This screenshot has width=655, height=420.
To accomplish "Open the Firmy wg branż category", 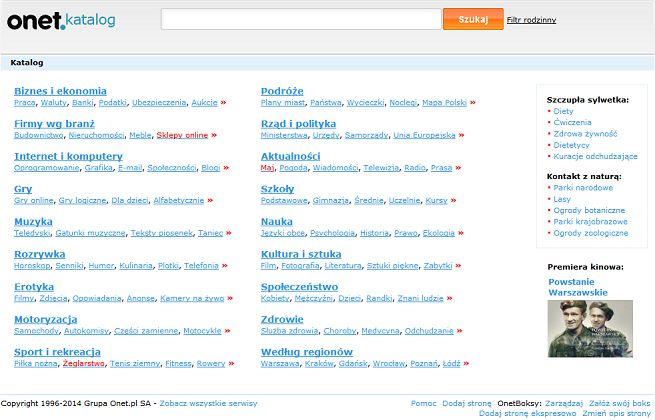I will [54, 124].
